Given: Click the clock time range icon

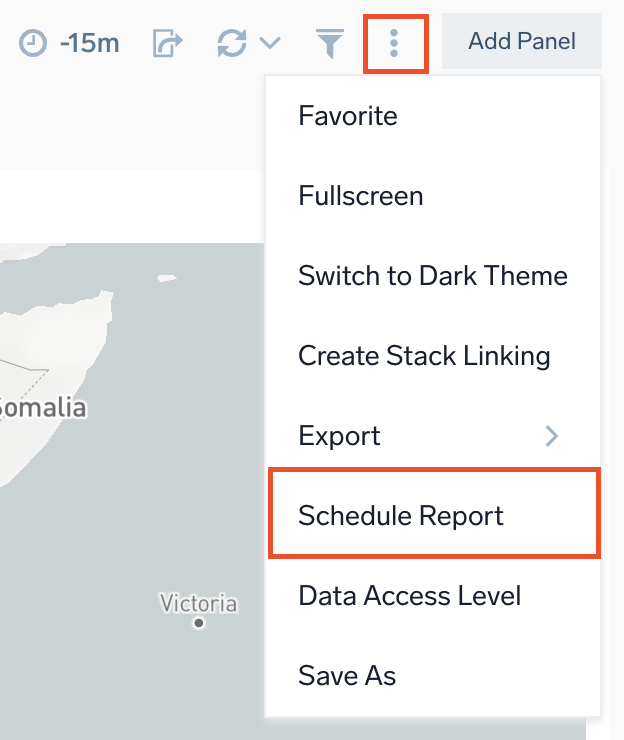Looking at the screenshot, I should (33, 43).
